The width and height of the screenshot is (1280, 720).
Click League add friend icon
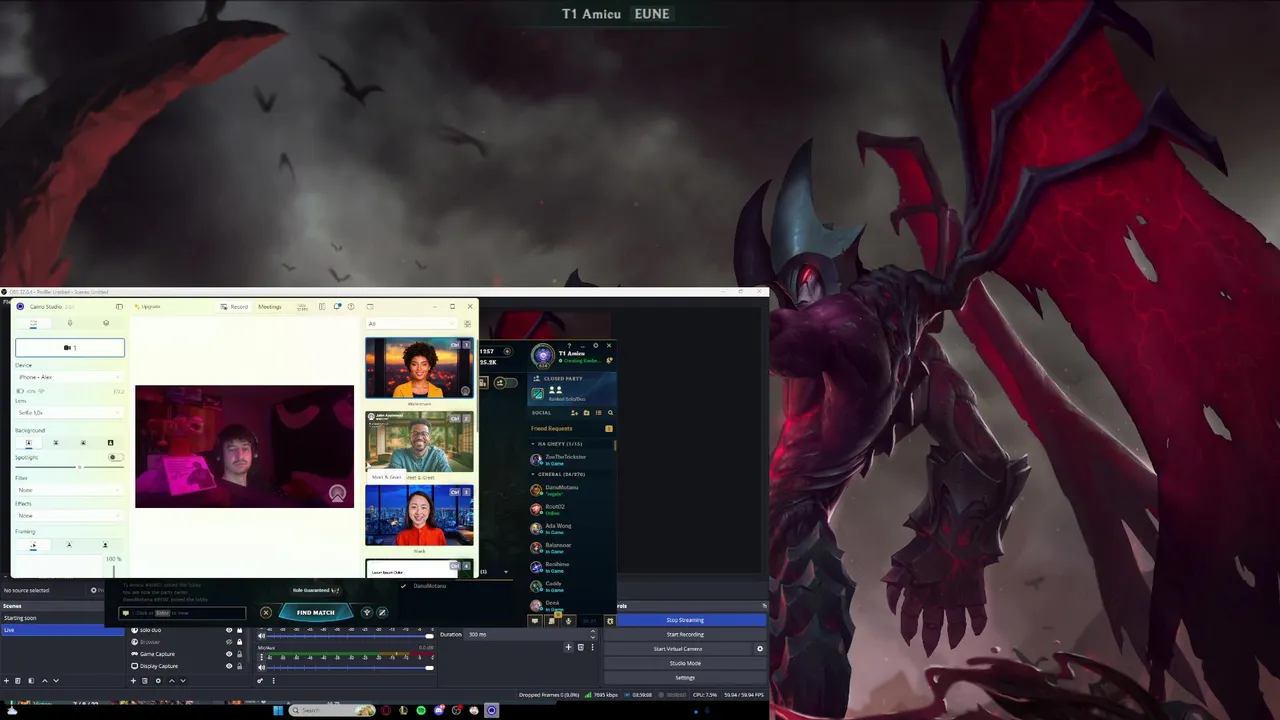pos(574,412)
